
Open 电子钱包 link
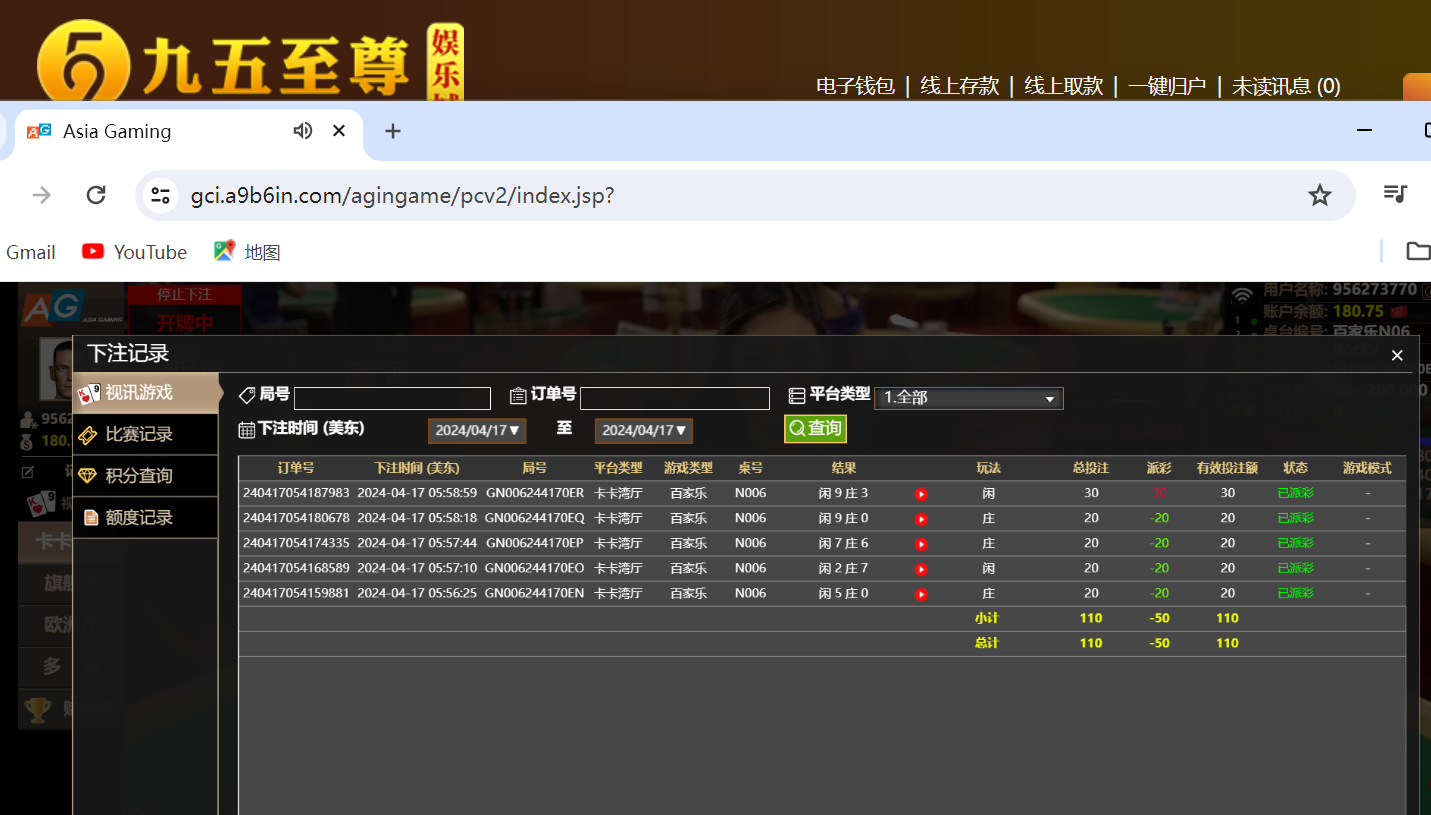tap(855, 86)
